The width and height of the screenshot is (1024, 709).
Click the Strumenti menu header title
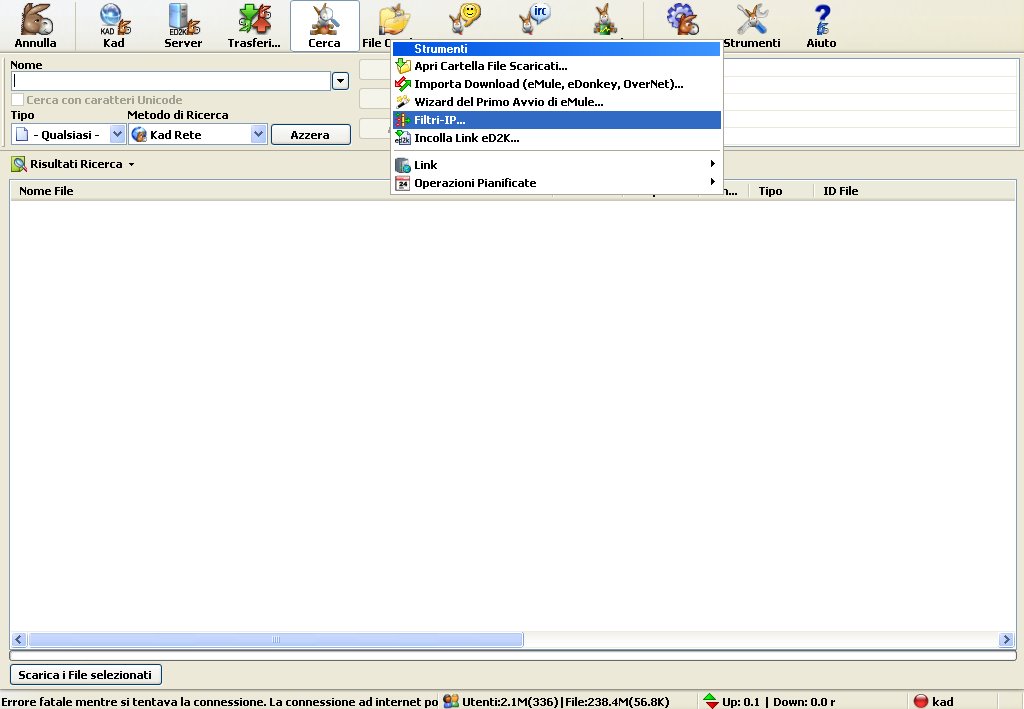pyautogui.click(x=556, y=48)
